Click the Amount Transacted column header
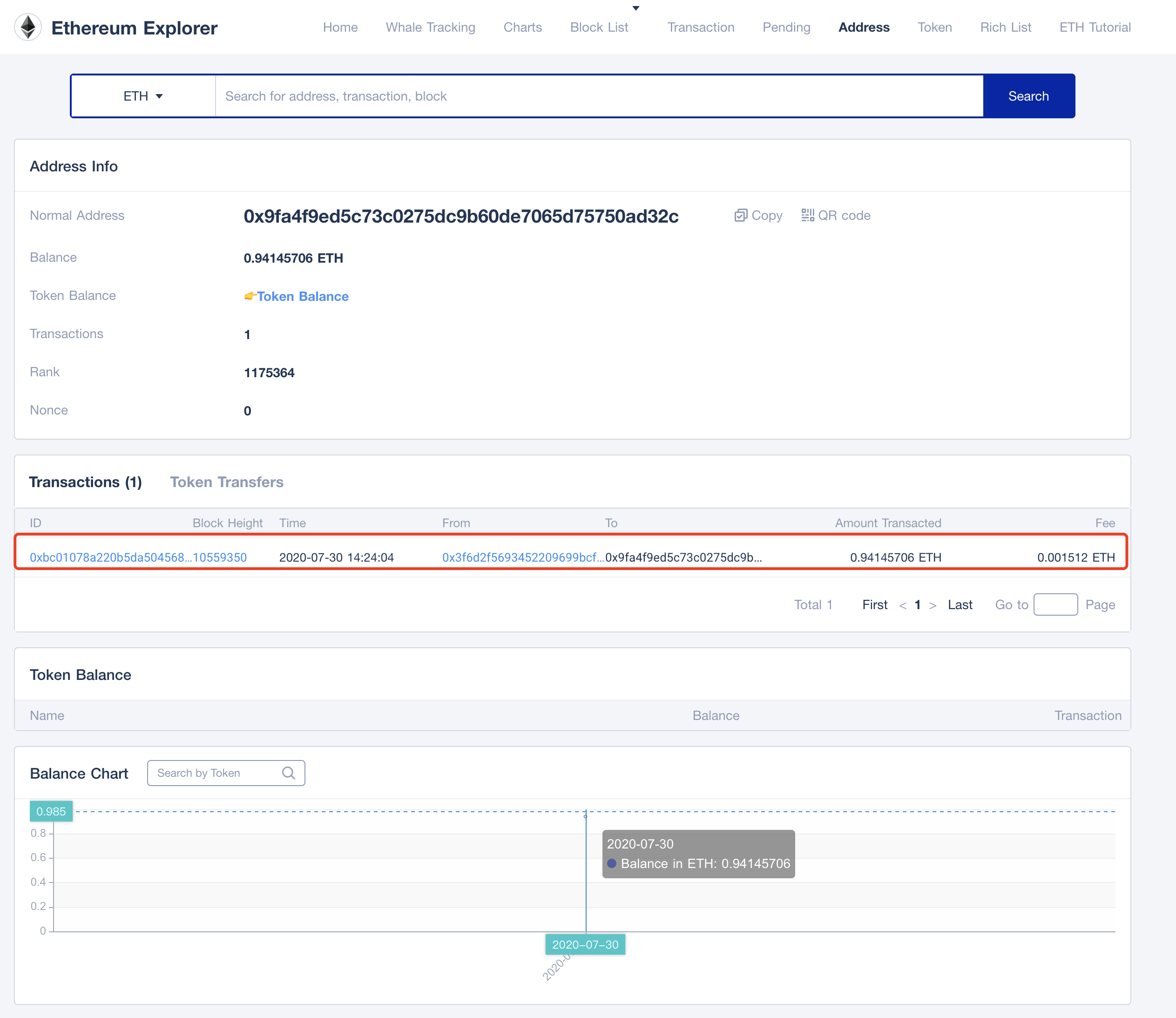 point(888,523)
